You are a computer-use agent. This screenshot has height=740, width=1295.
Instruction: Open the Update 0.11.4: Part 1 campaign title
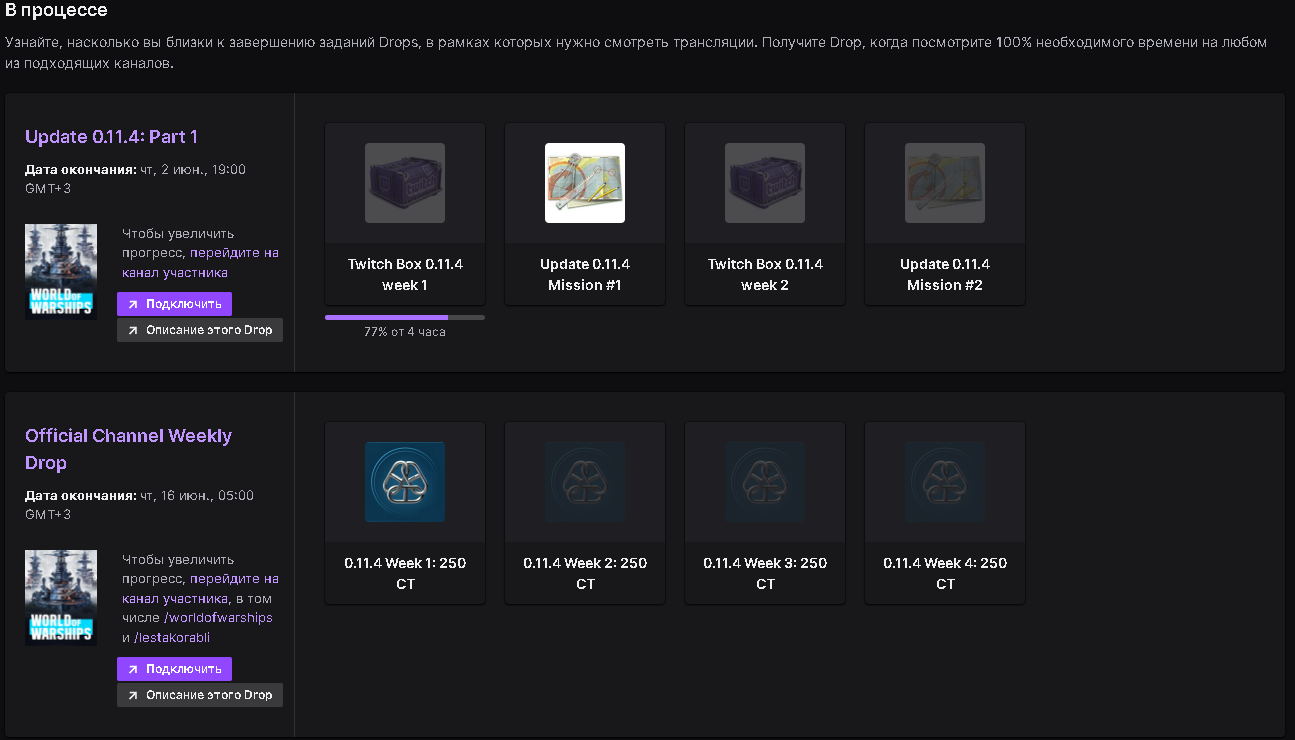coord(111,137)
